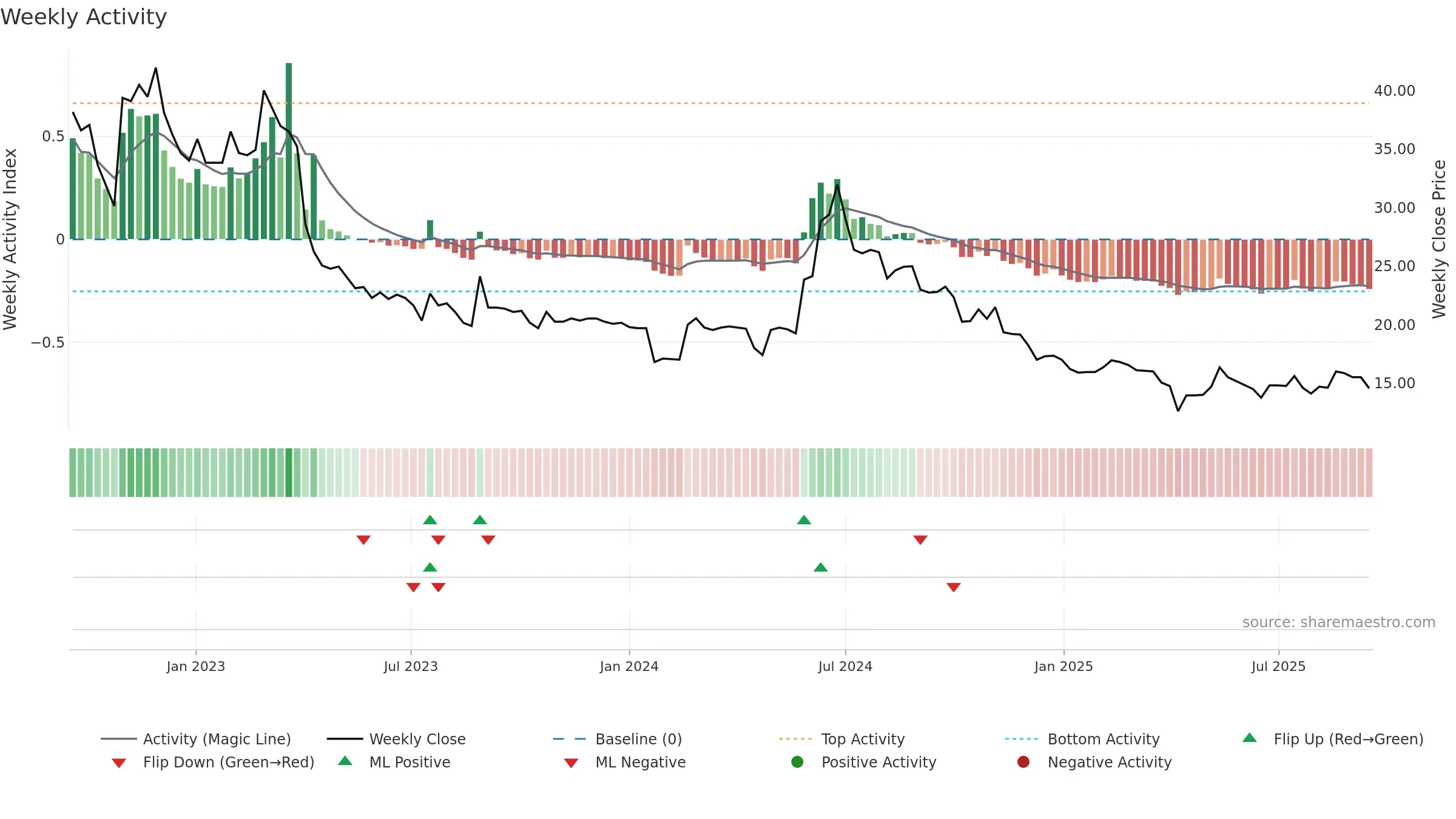Click the Negative Activity red circle icon
Viewport: 1456px width, 819px height.
point(1023,762)
